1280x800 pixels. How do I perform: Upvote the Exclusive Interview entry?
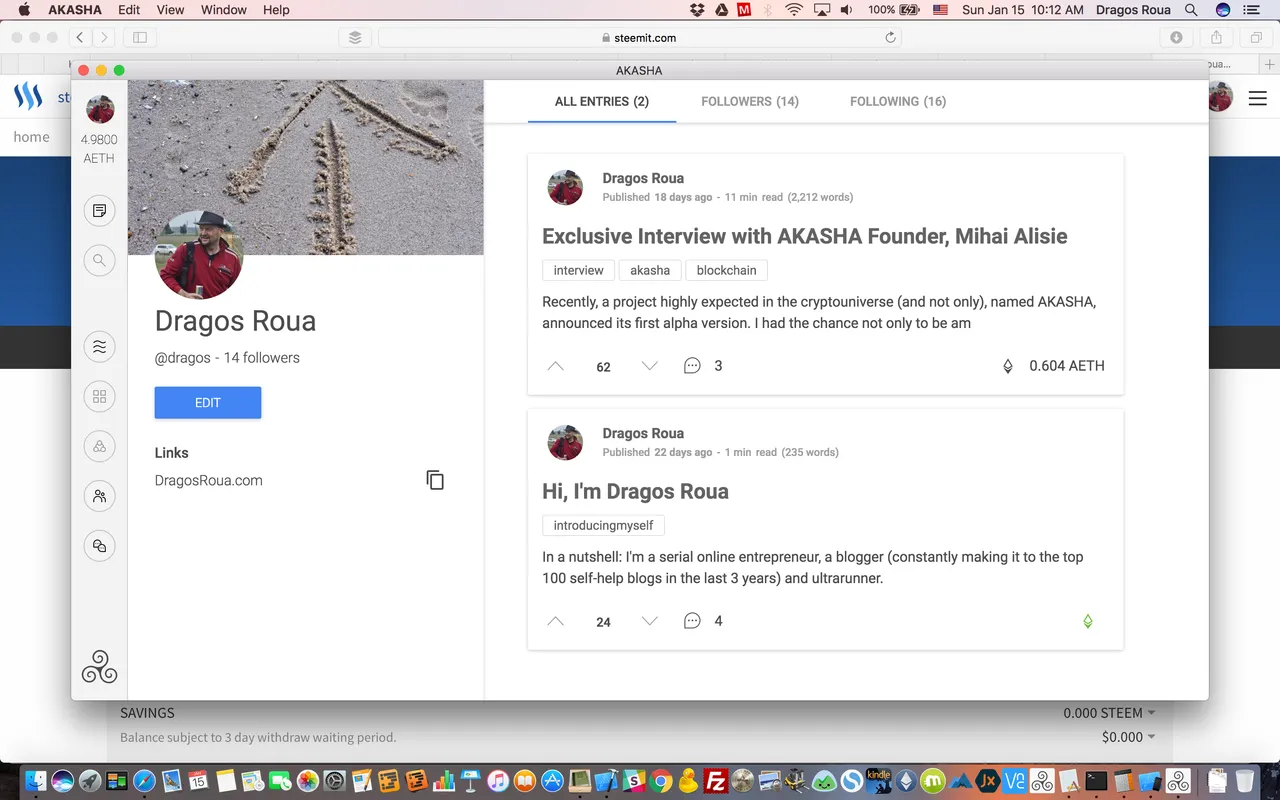coord(556,366)
